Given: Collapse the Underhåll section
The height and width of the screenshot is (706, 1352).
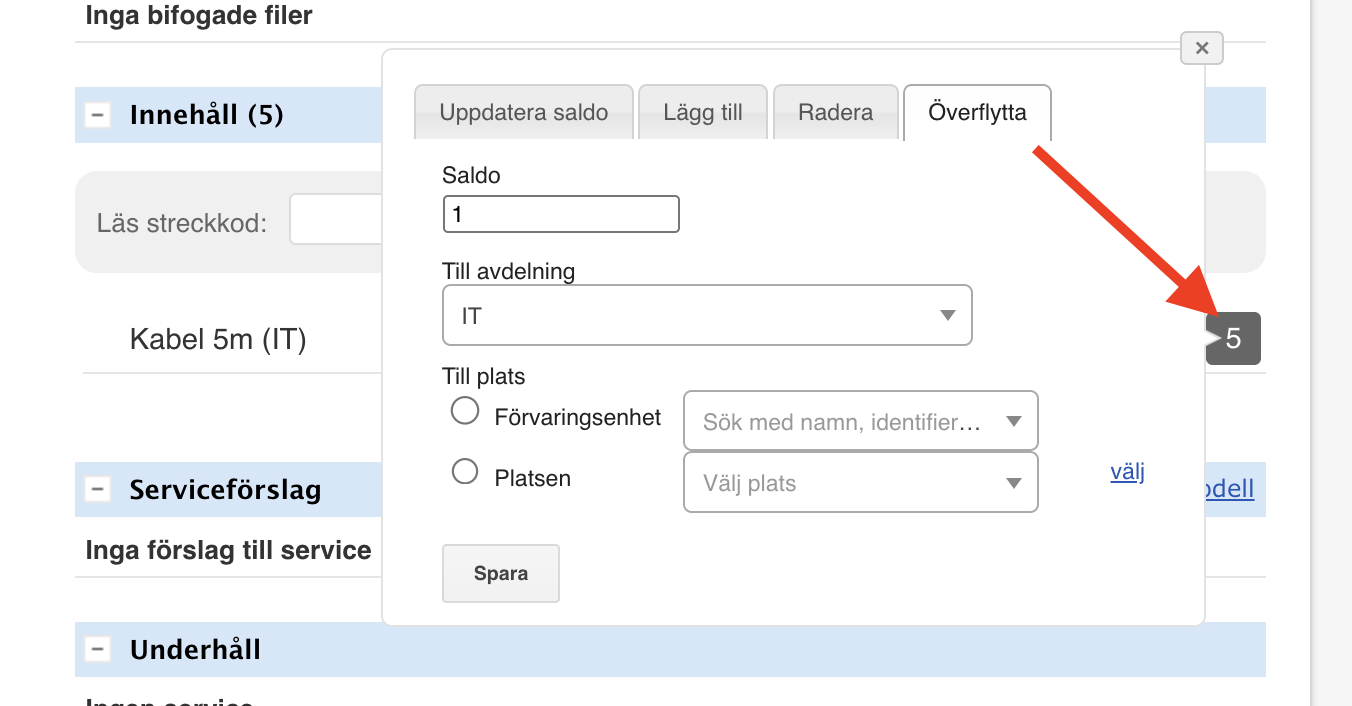Looking at the screenshot, I should 98,650.
